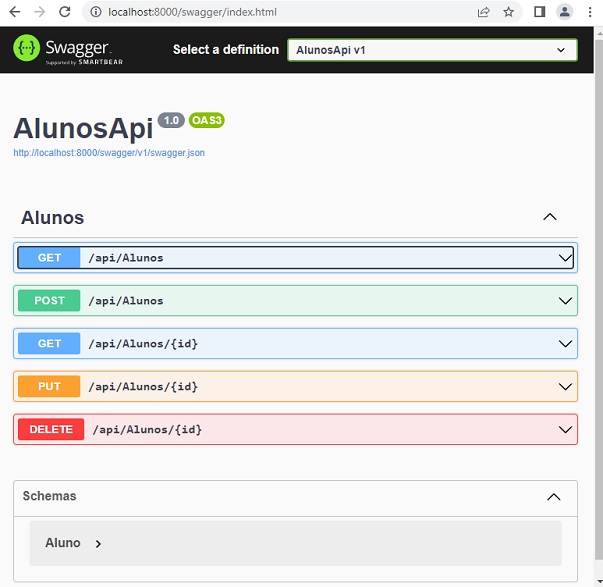Click the browser address bar
The width and height of the screenshot is (603, 587).
280,12
